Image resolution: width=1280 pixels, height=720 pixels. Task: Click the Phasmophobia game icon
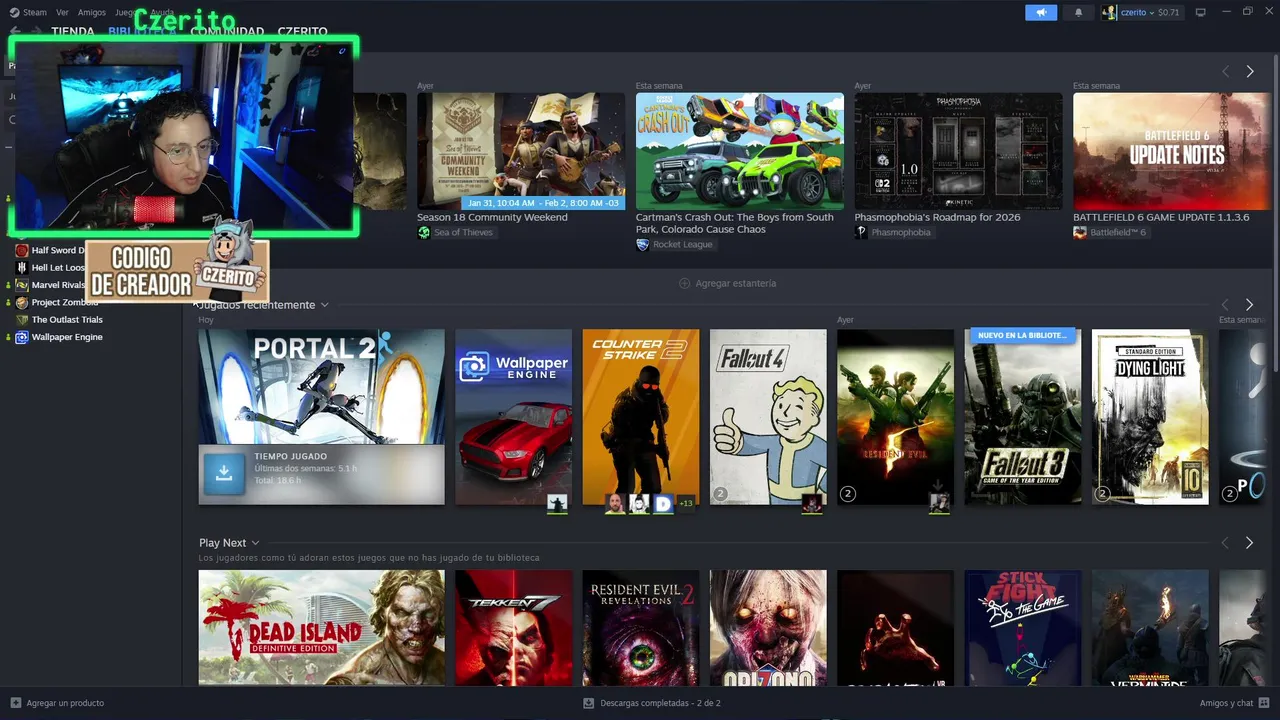click(x=861, y=232)
